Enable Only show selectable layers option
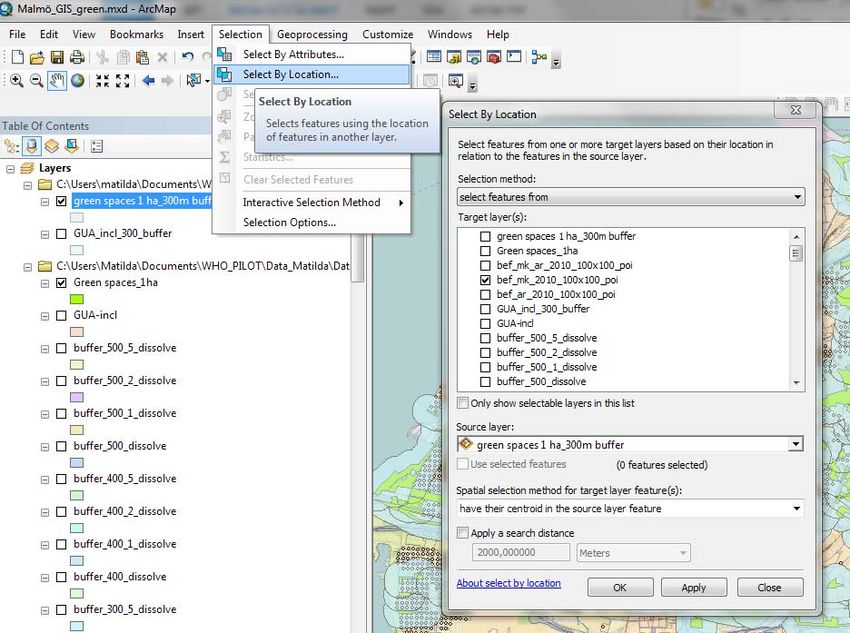The image size is (850, 633). [x=462, y=403]
